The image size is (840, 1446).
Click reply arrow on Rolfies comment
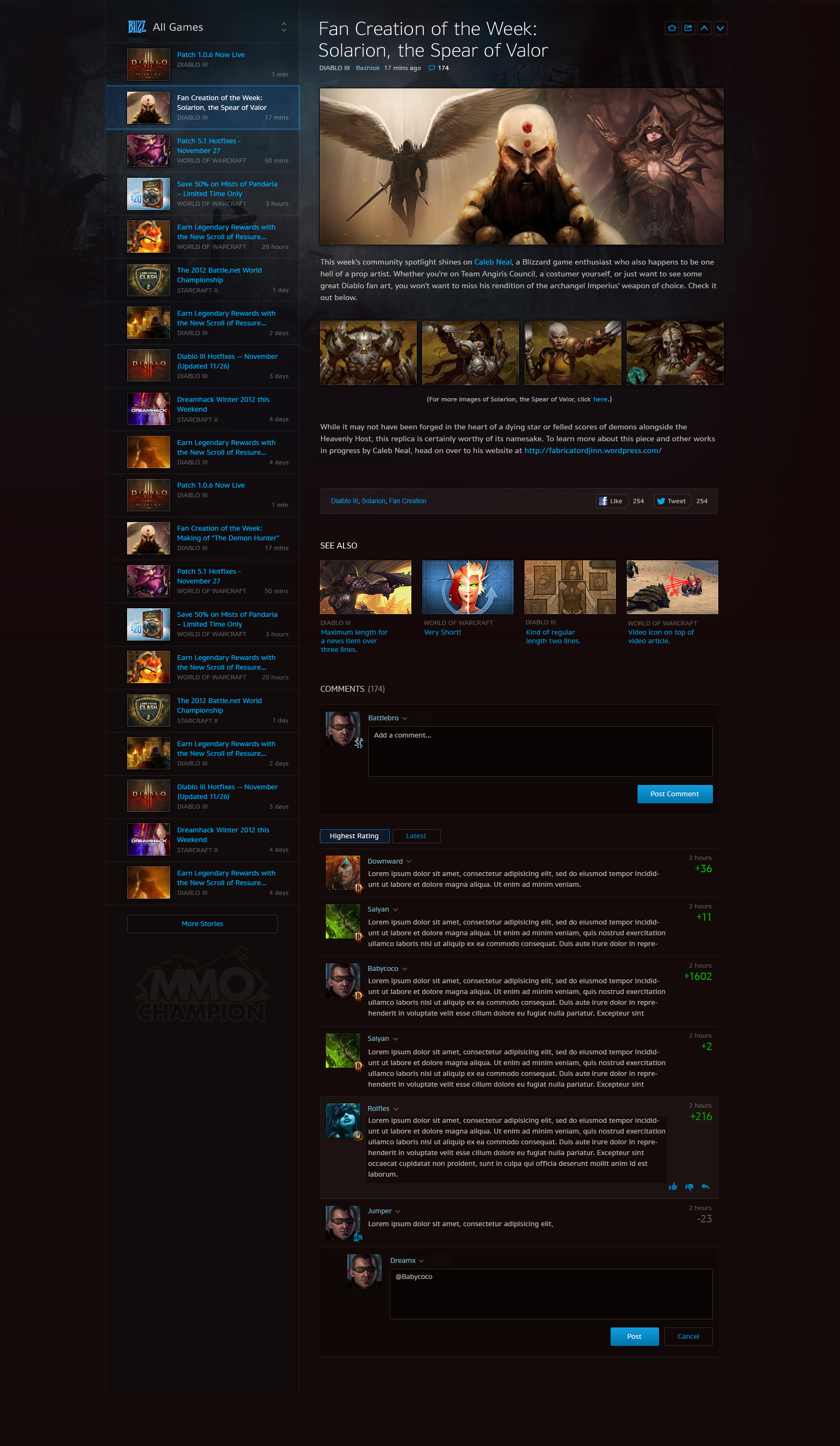point(705,1187)
